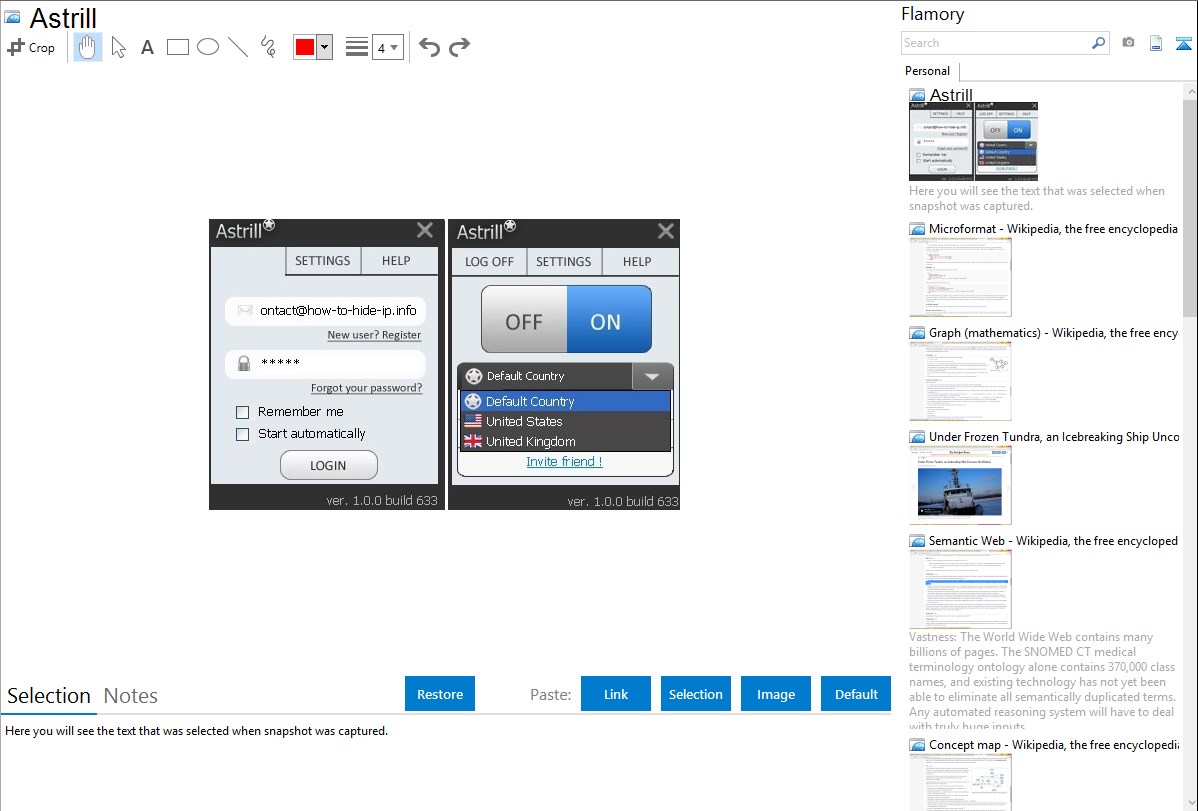Image resolution: width=1198 pixels, height=811 pixels.
Task: Click the United Kingdom flag icon
Action: click(x=473, y=441)
